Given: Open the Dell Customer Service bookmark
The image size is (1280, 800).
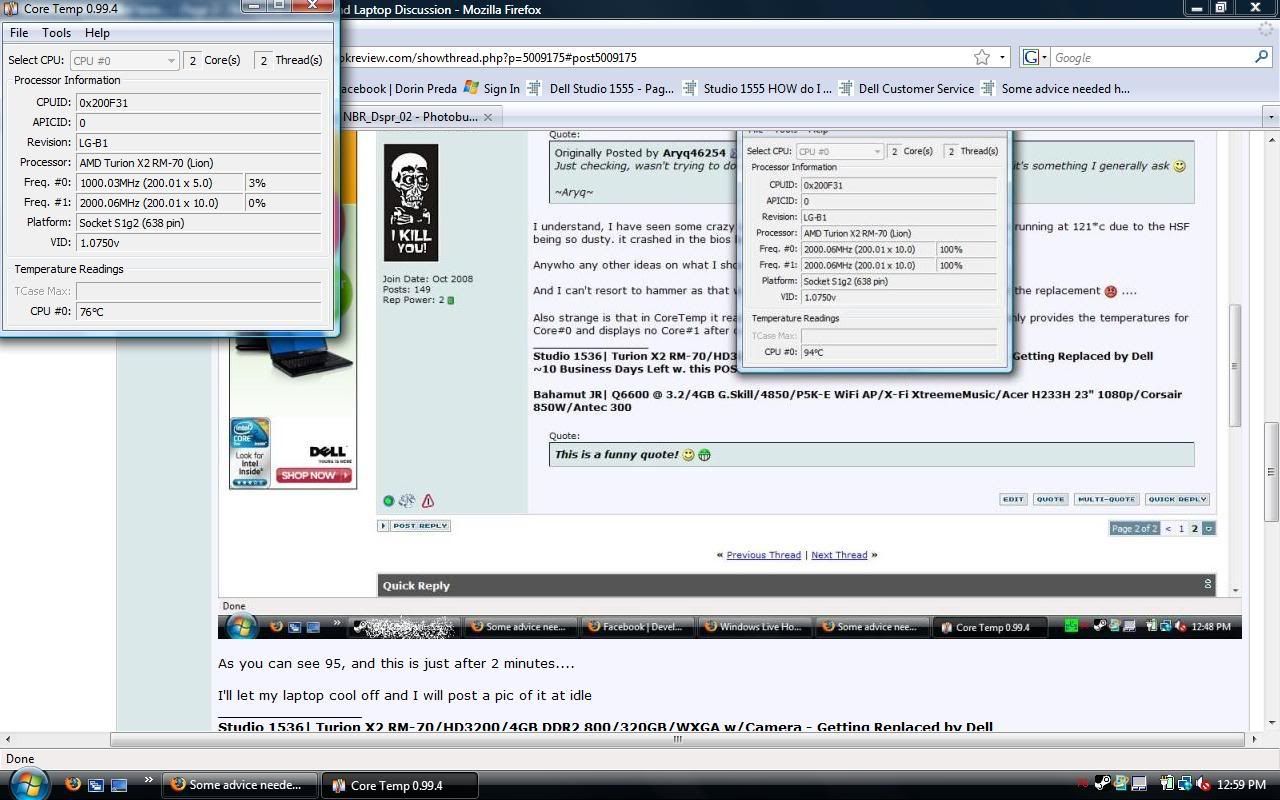Looking at the screenshot, I should click(906, 88).
